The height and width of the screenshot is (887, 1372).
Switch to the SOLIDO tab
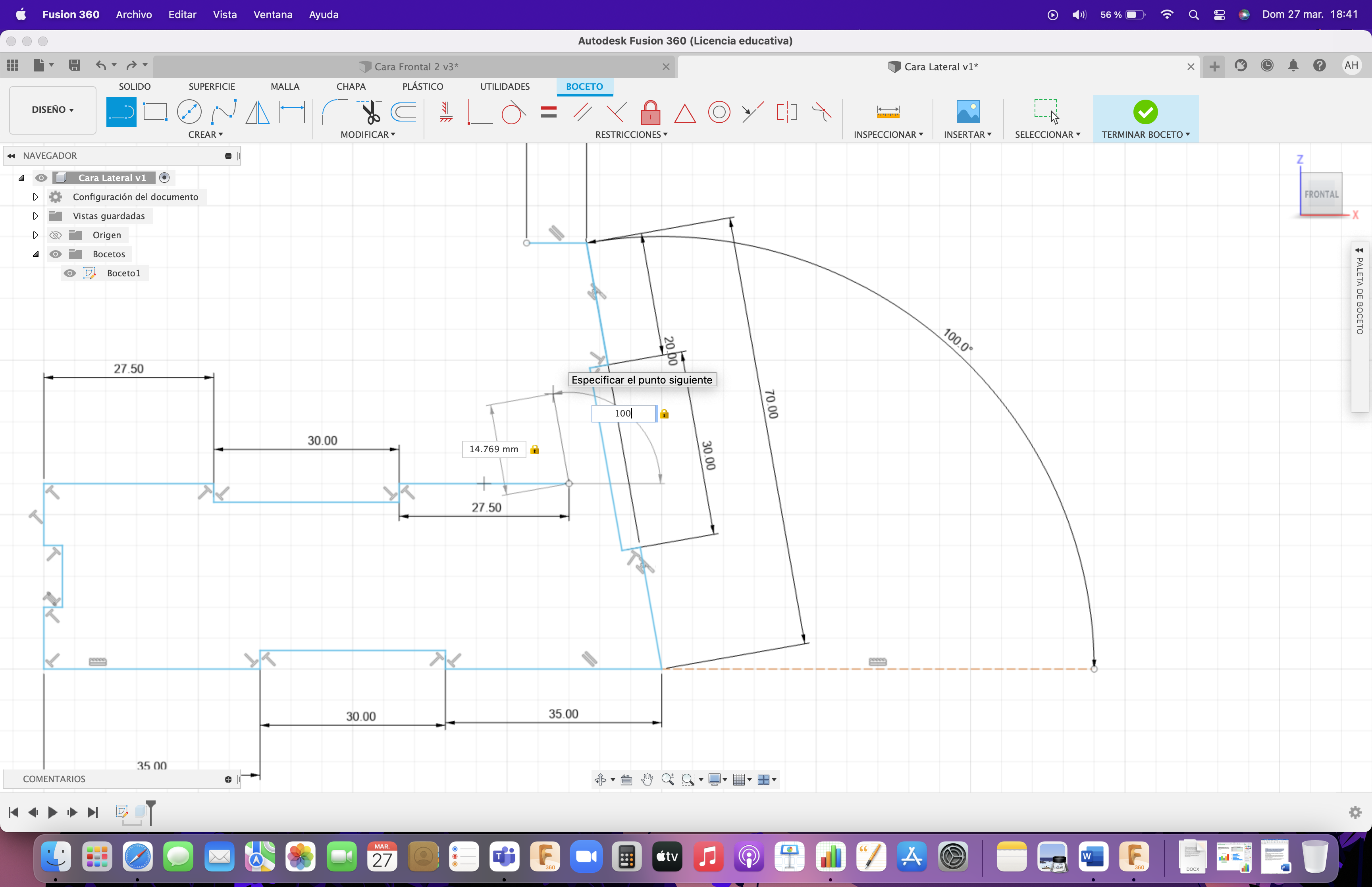point(135,87)
